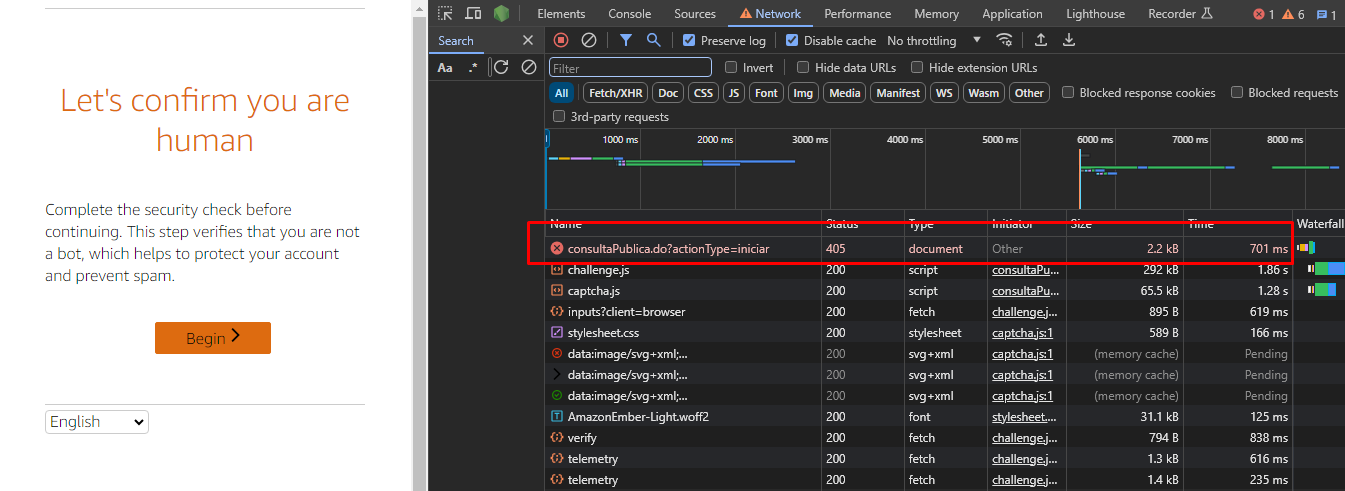The width and height of the screenshot is (1345, 491).
Task: Enable the Hide data URLs checkbox
Action: [803, 68]
